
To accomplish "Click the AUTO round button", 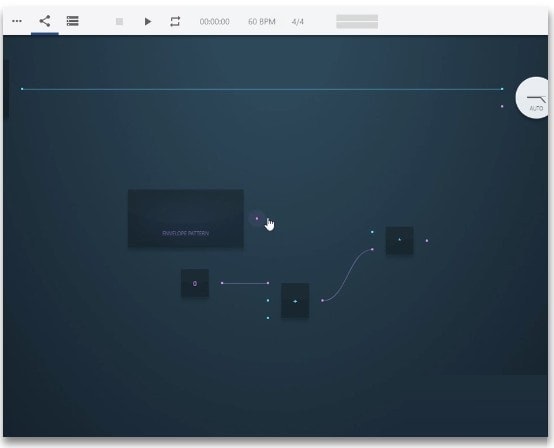I will [532, 98].
